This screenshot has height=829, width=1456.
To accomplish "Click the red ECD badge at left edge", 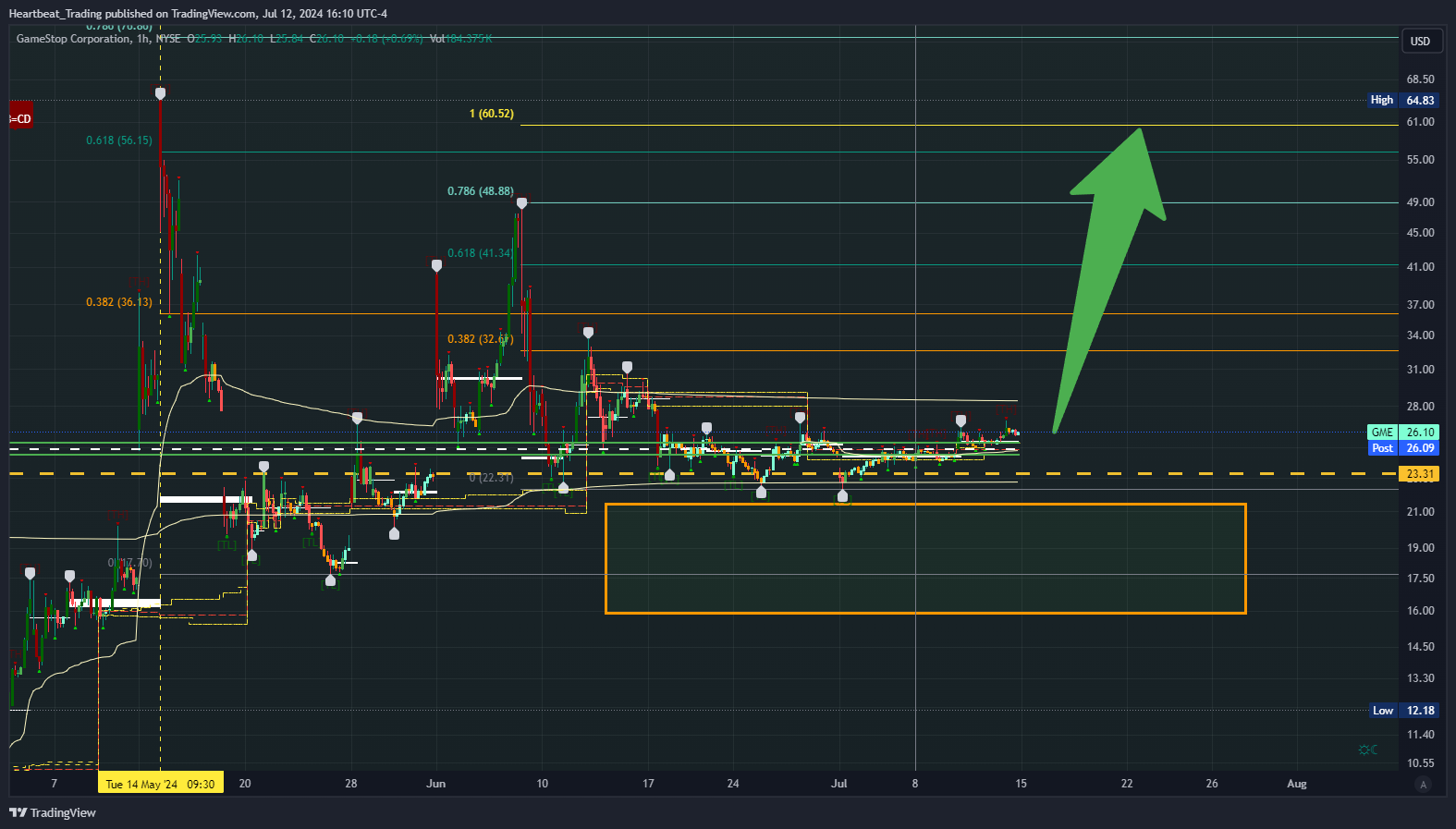I will tap(20, 118).
